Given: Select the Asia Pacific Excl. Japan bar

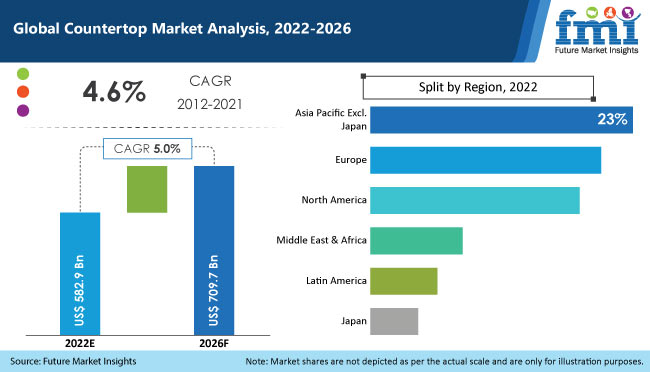Looking at the screenshot, I should [x=502, y=120].
